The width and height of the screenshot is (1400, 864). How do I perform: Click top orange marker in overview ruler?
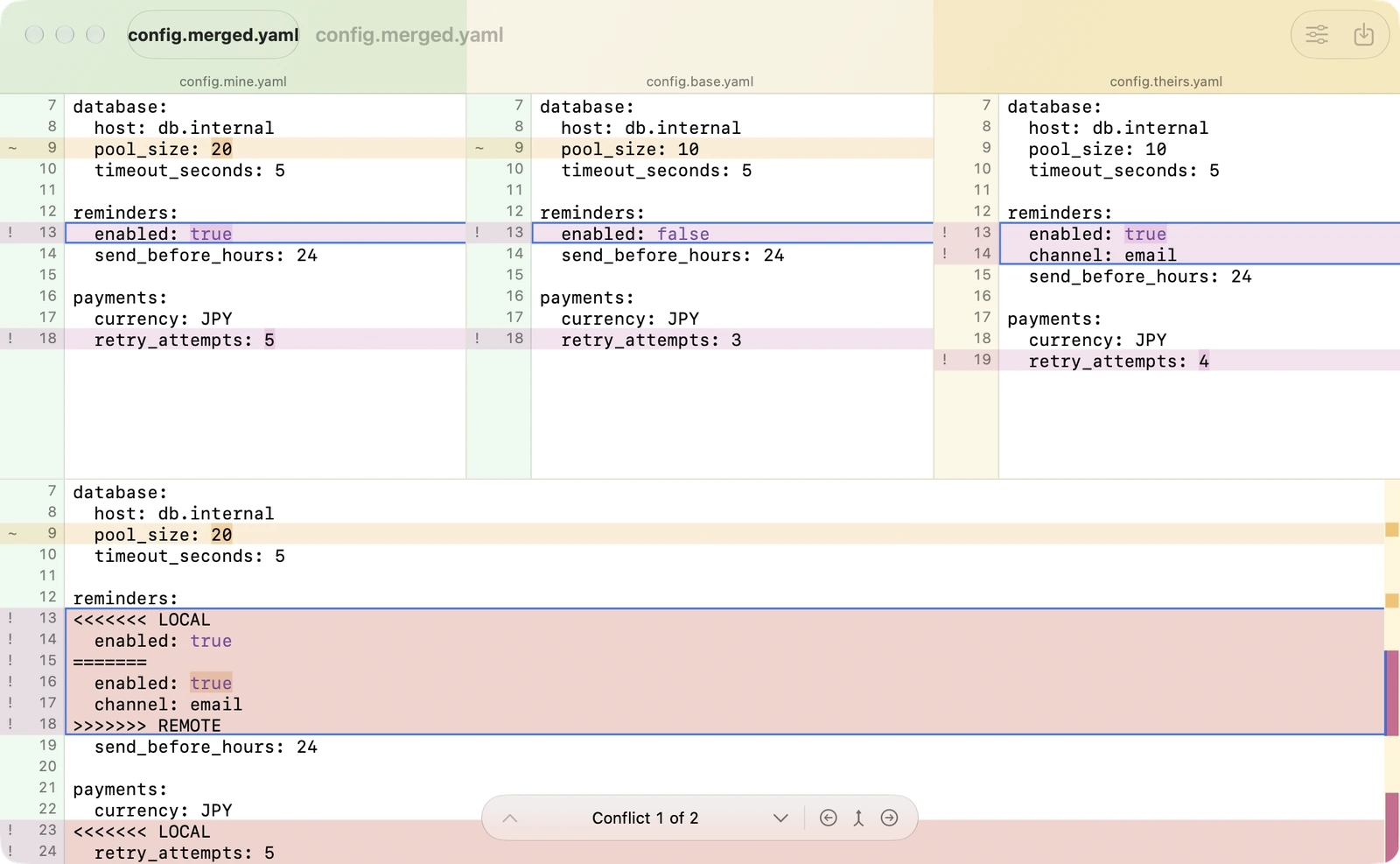[1392, 530]
